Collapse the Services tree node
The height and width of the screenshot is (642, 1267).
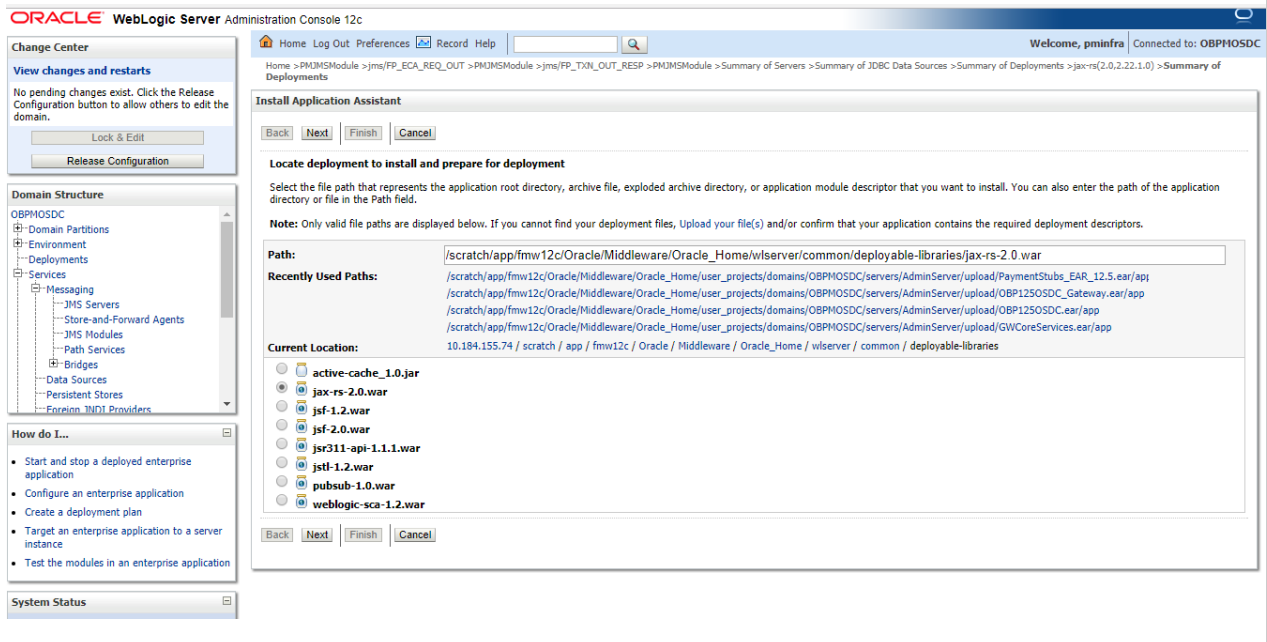18,274
